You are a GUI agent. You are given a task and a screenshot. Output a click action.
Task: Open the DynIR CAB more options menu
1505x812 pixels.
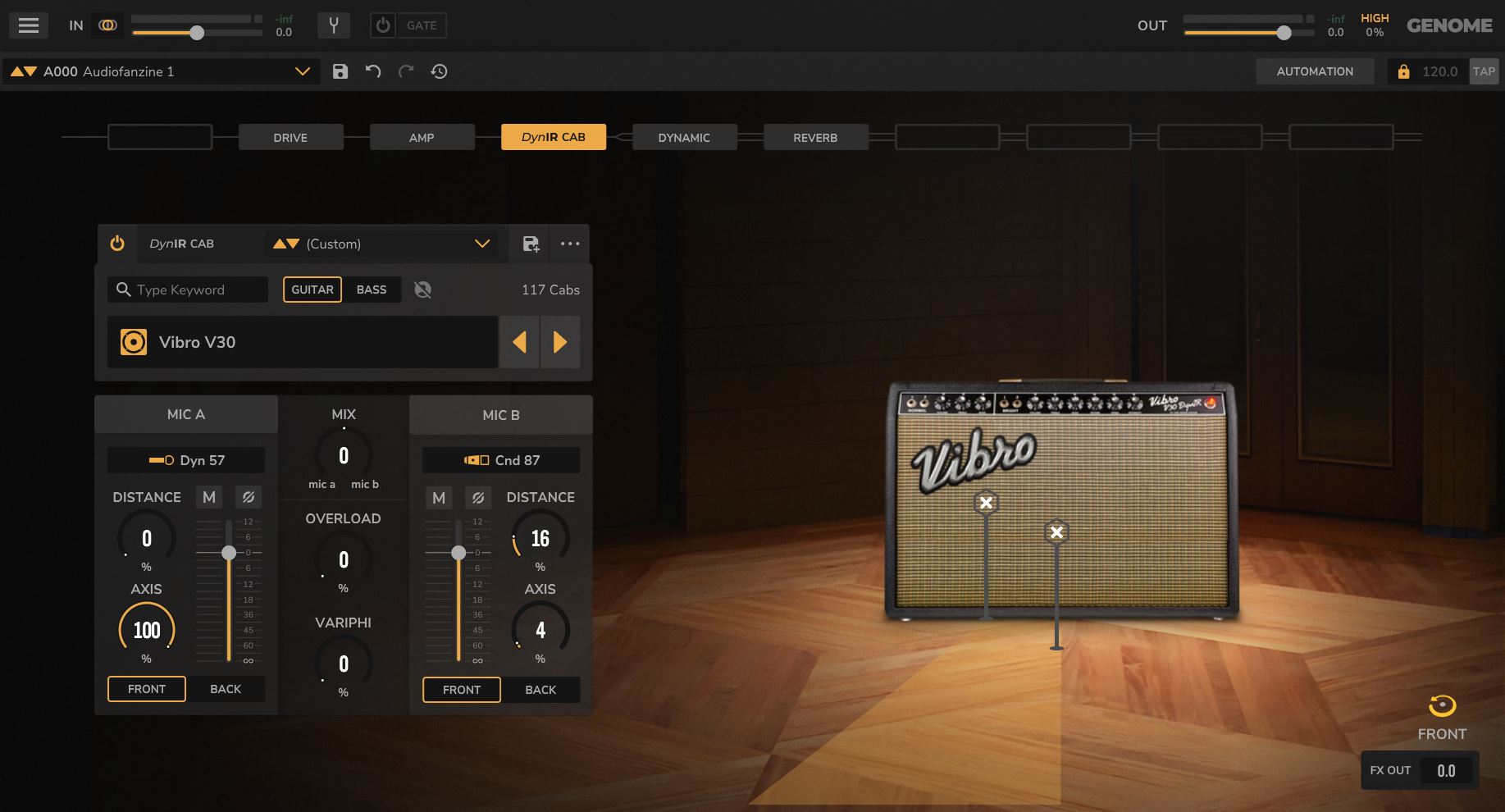(570, 244)
